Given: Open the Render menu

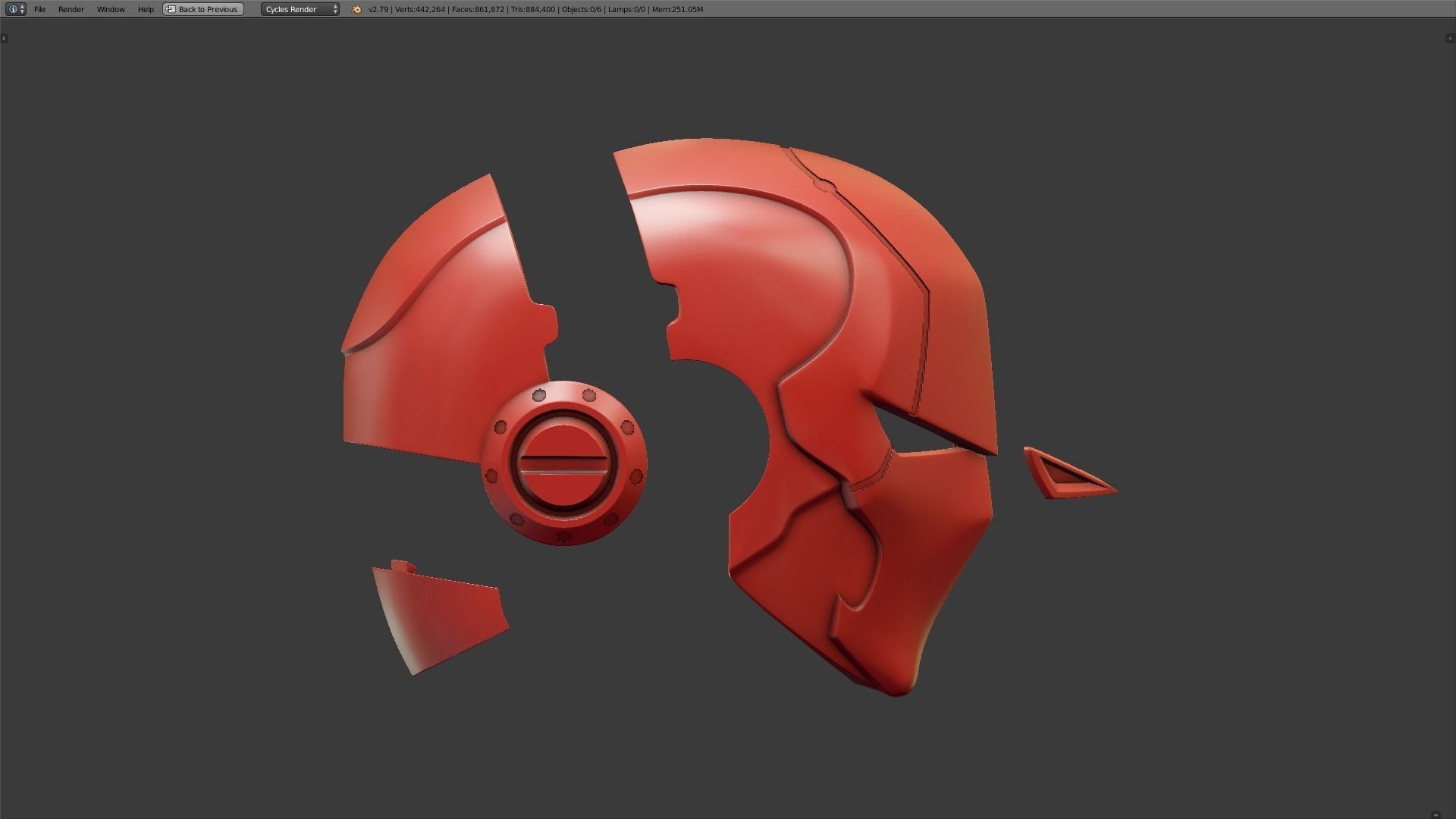Looking at the screenshot, I should coord(71,9).
